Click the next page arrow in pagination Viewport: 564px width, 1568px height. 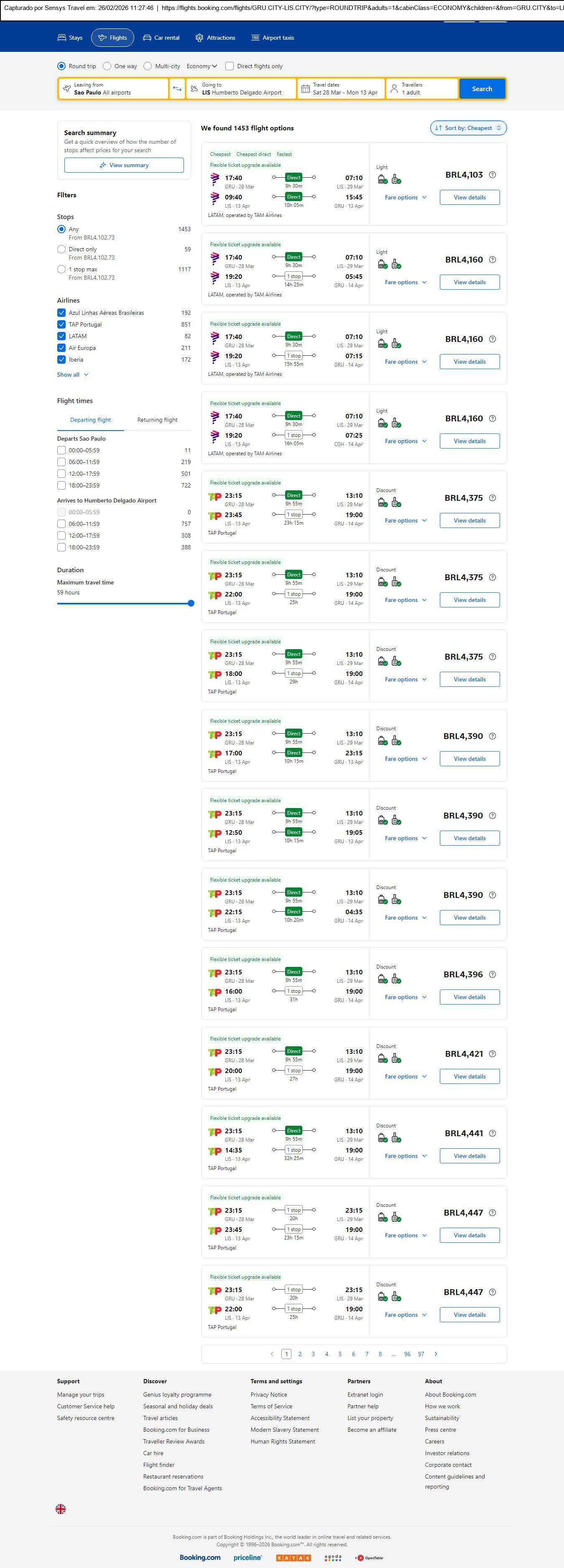tap(436, 1354)
